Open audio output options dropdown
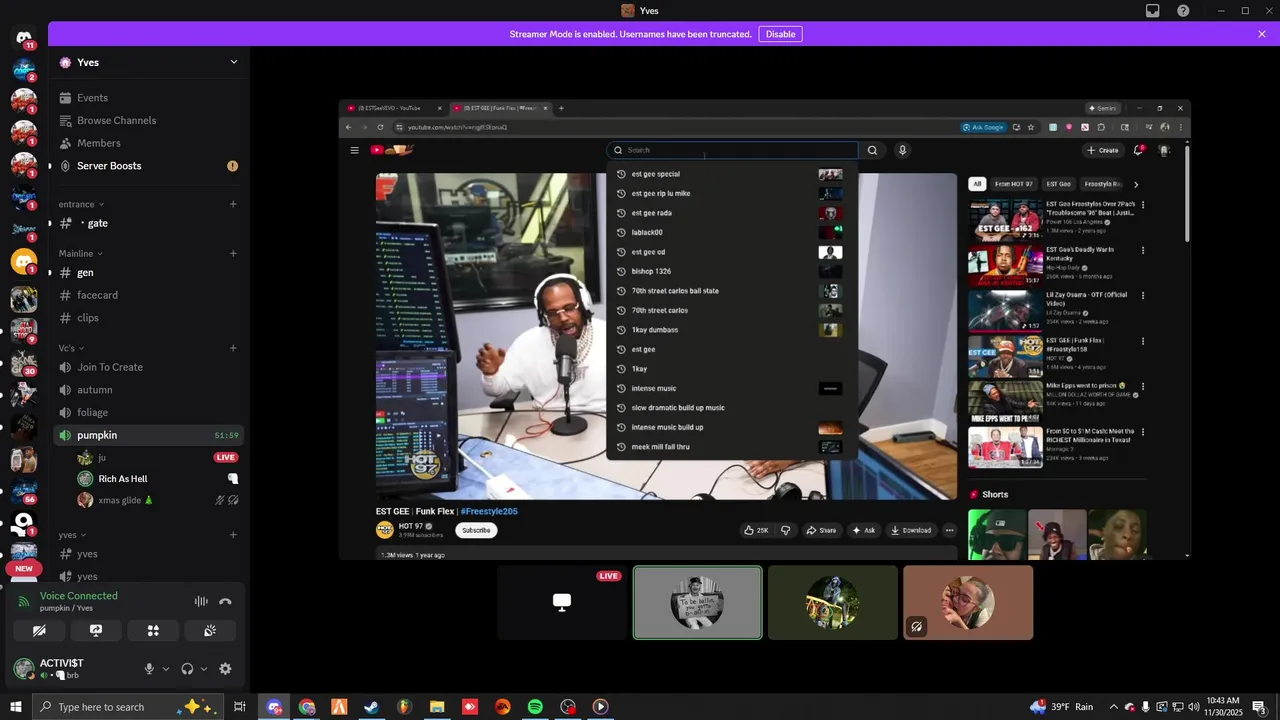The width and height of the screenshot is (1280, 720). click(x=204, y=669)
